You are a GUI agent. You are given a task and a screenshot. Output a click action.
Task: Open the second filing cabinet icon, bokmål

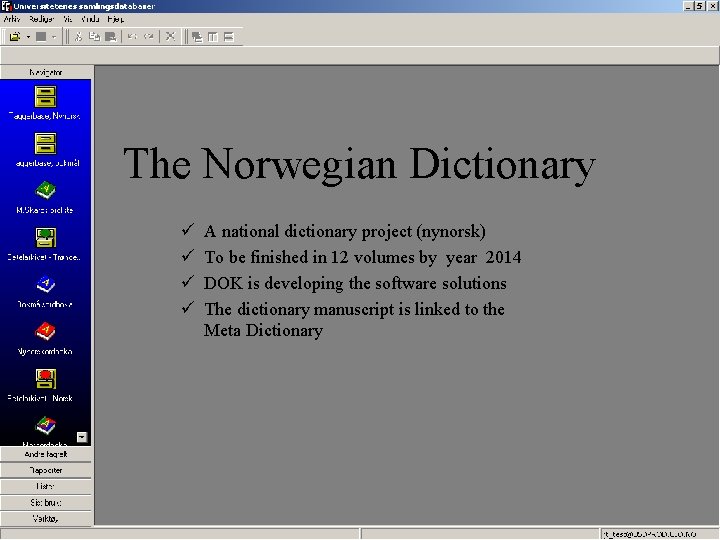45,143
